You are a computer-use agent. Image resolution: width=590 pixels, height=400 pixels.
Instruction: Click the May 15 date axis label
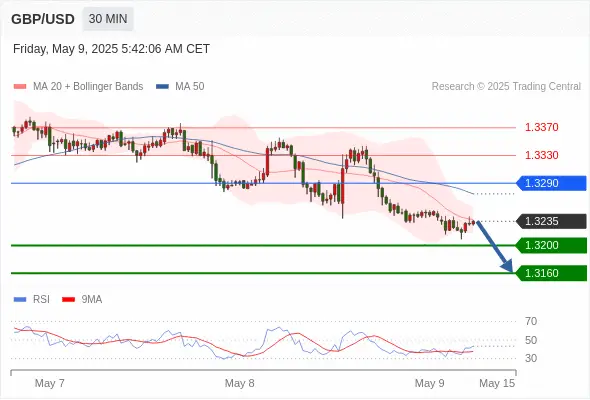497,383
